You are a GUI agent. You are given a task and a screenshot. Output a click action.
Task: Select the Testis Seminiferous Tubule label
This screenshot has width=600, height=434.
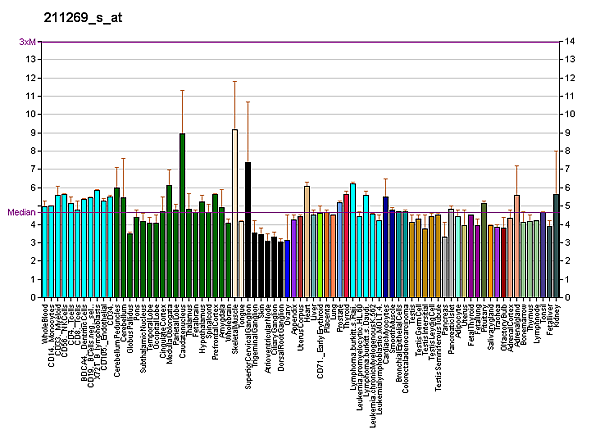pos(438,345)
